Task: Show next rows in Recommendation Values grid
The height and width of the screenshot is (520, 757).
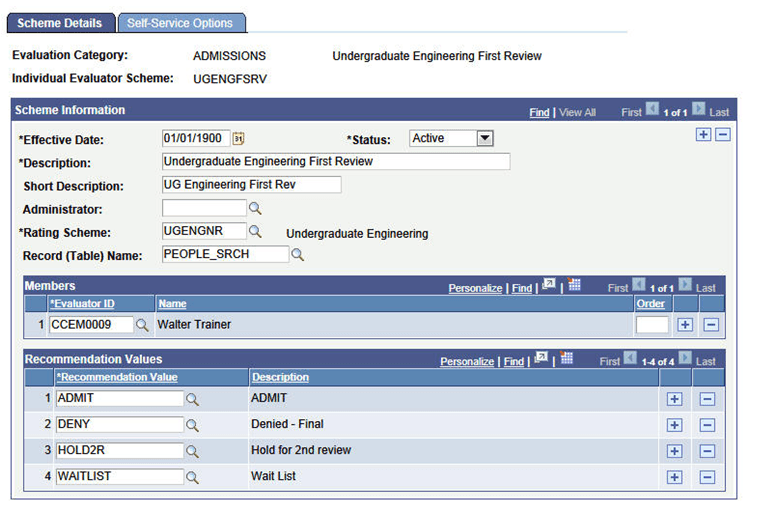Action: tap(685, 358)
